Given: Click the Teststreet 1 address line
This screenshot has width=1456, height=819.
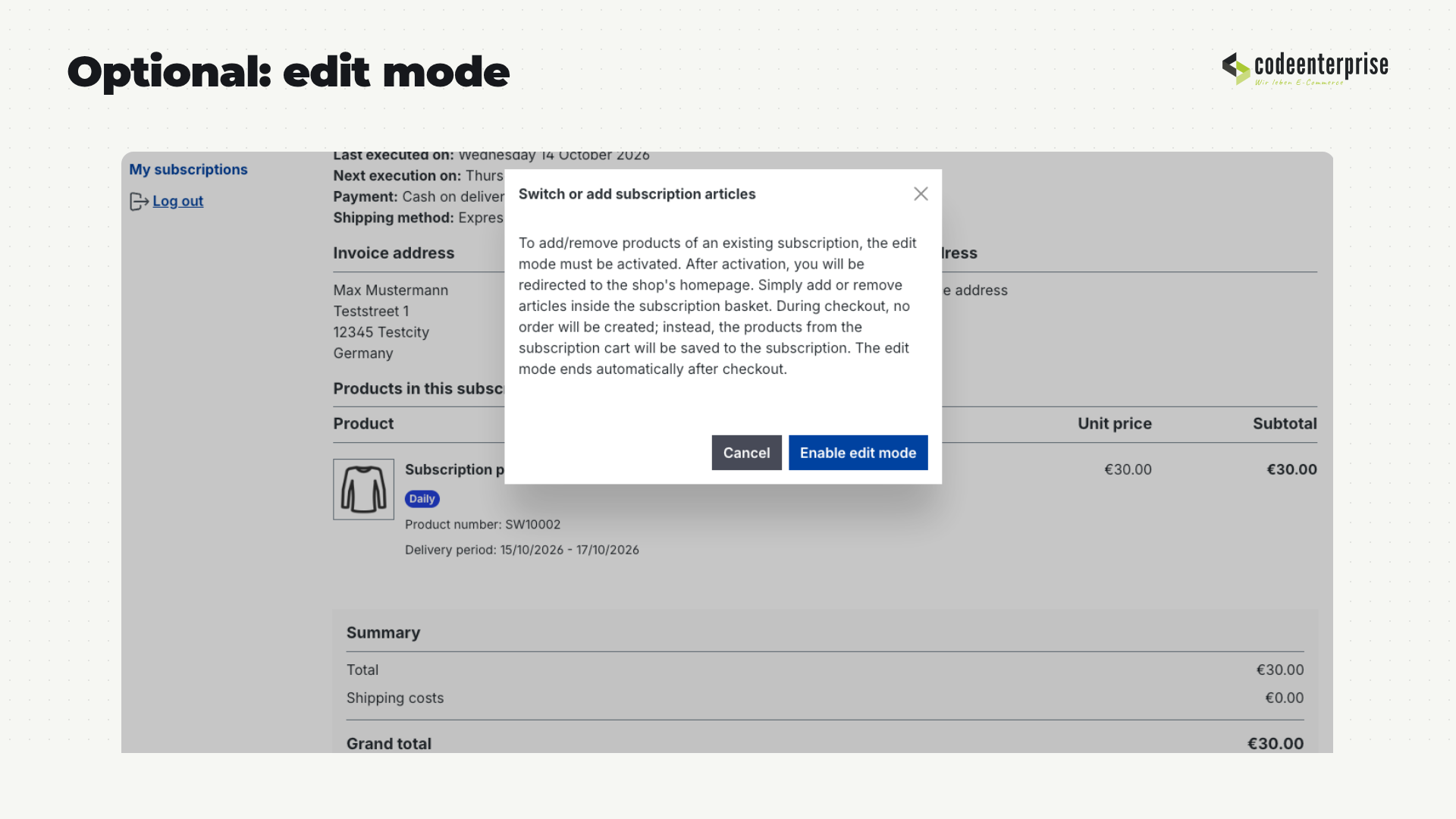Looking at the screenshot, I should [371, 312].
